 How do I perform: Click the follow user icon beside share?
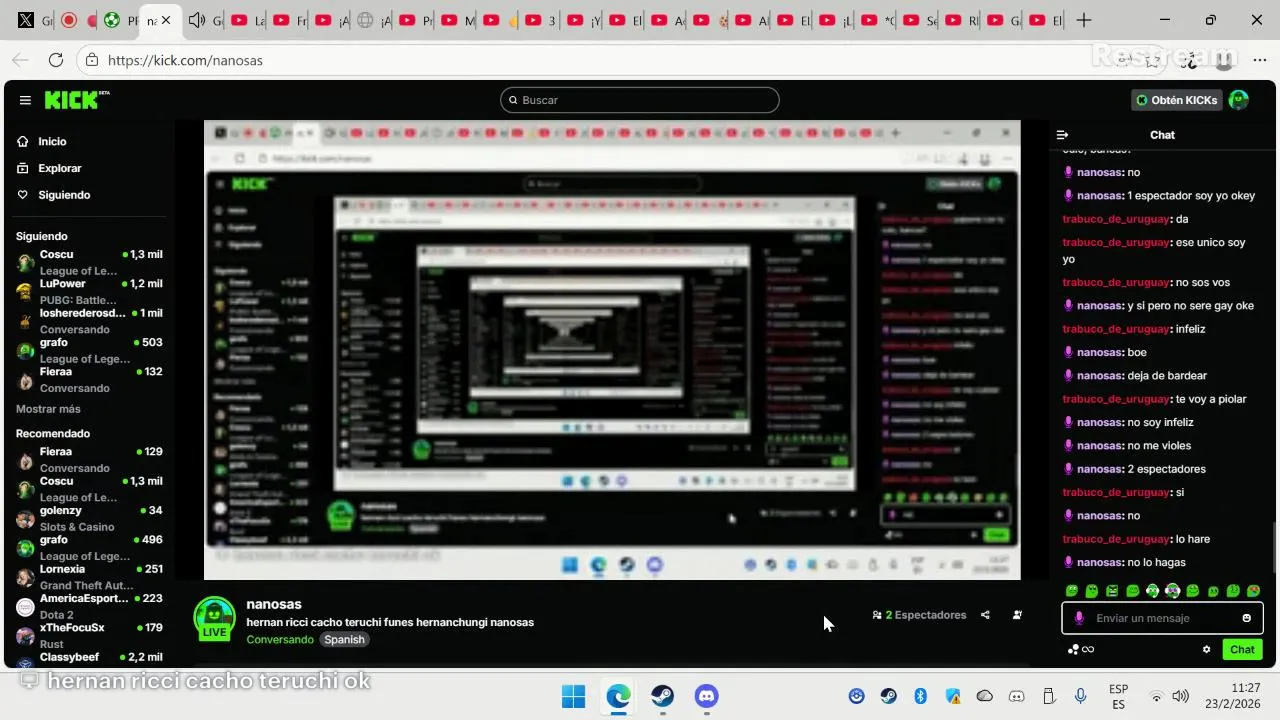(x=1017, y=615)
